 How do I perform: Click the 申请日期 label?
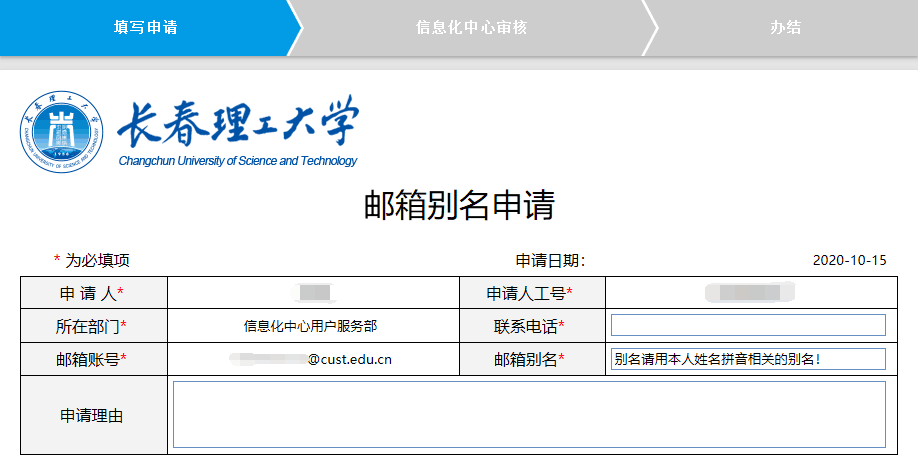point(550,261)
